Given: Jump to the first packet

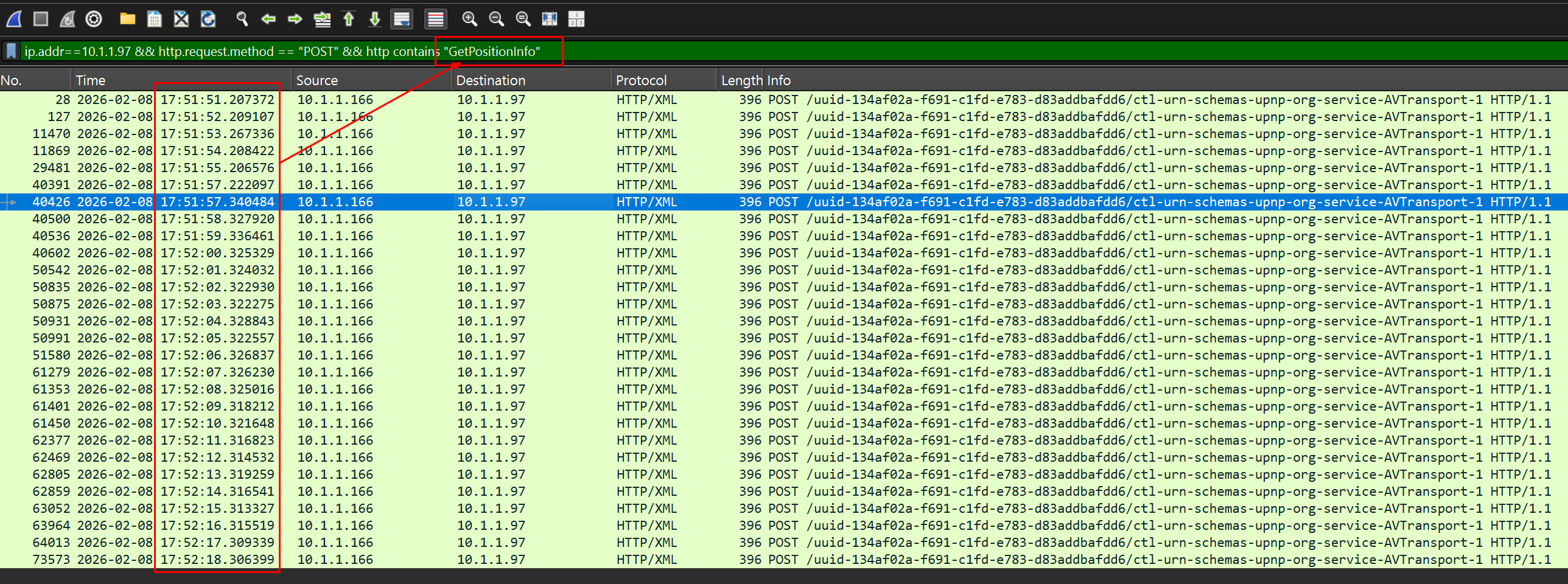Looking at the screenshot, I should pyautogui.click(x=349, y=19).
